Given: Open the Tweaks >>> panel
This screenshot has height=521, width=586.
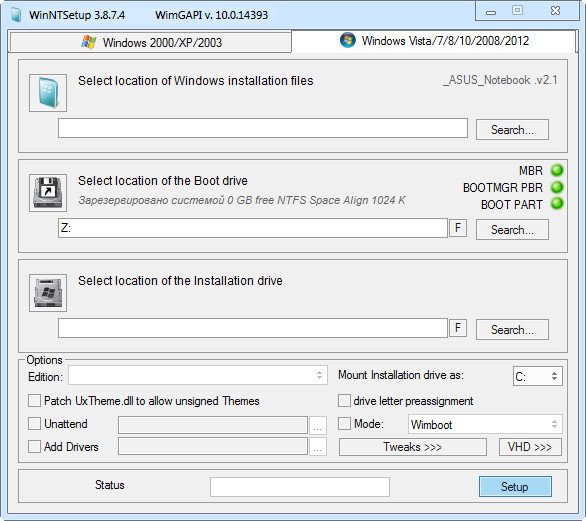Looking at the screenshot, I should [413, 447].
